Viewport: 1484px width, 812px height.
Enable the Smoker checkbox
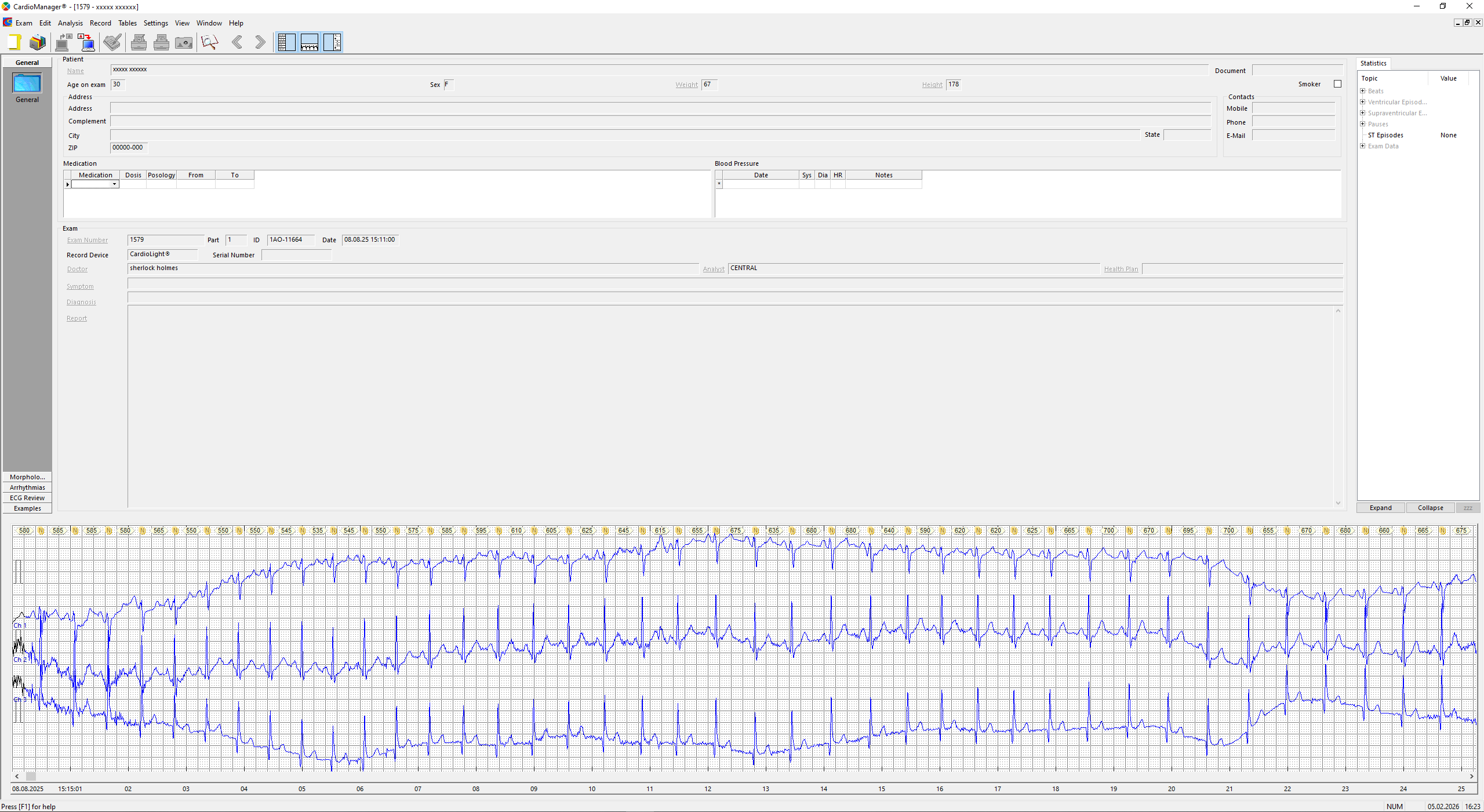pyautogui.click(x=1337, y=84)
